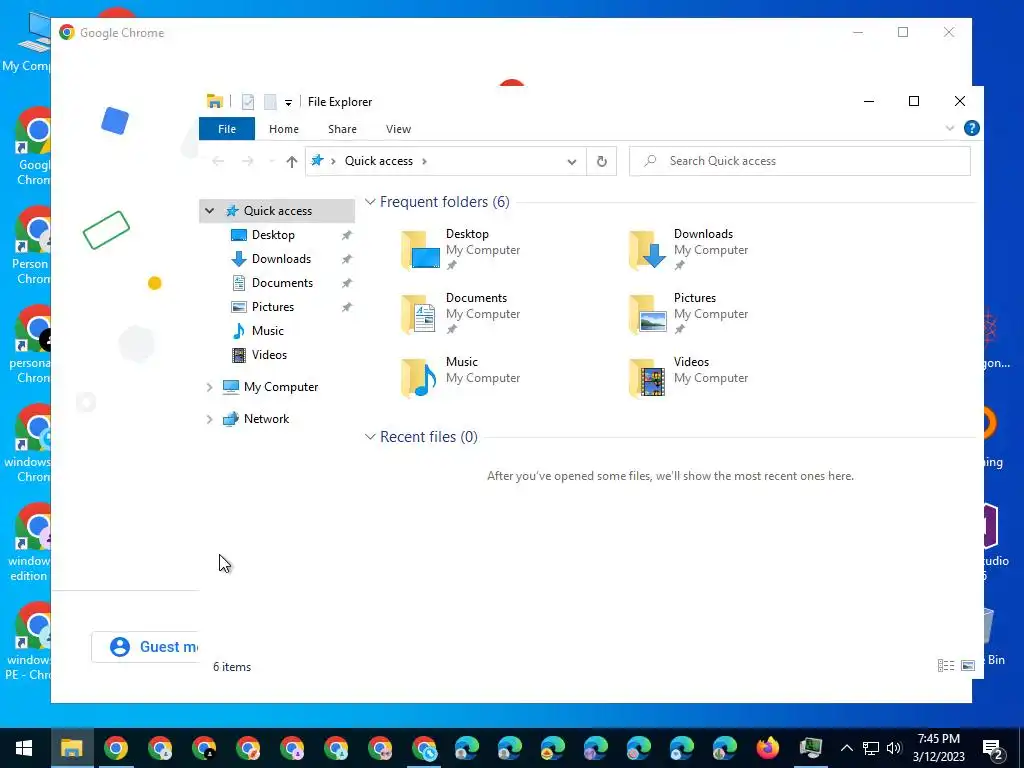Viewport: 1024px width, 768px height.
Task: Switch to Large icons view in status bar
Action: [x=968, y=665]
